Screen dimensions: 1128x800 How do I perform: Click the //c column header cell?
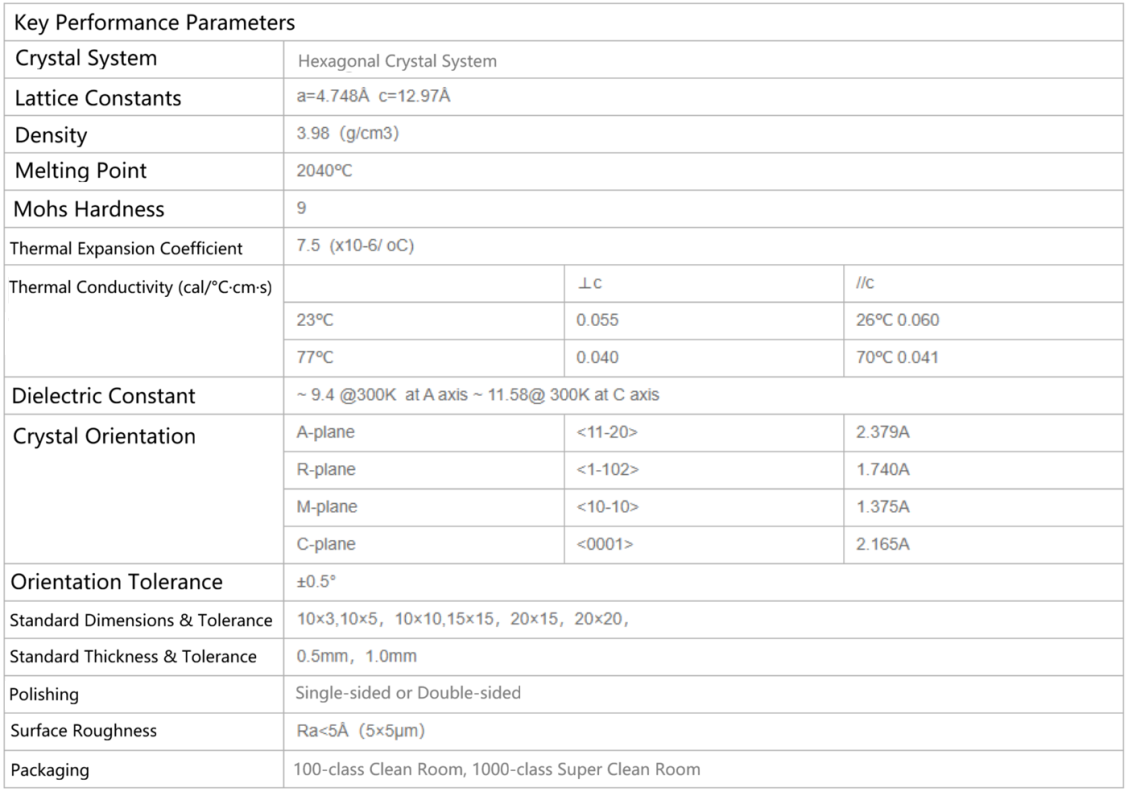865,284
